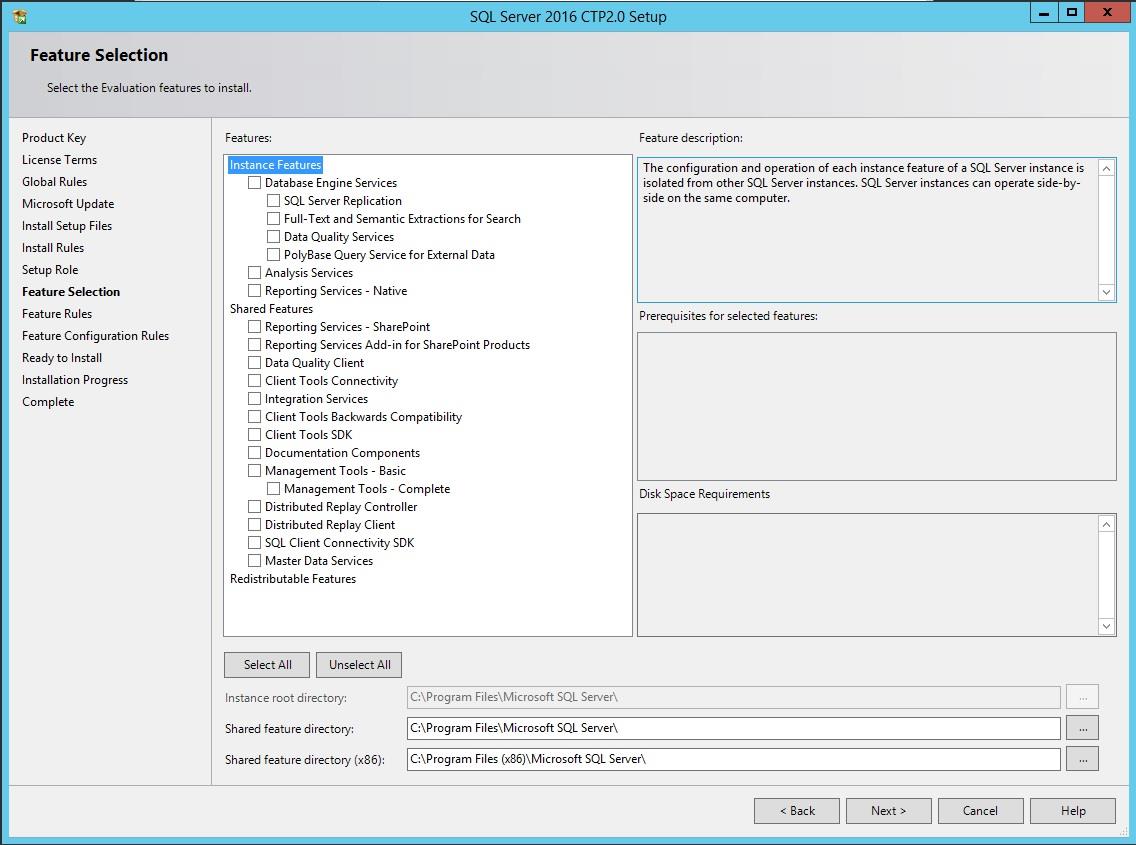Check Reporting Services - SharePoint
Viewport: 1136px width, 845px height.
(x=254, y=327)
